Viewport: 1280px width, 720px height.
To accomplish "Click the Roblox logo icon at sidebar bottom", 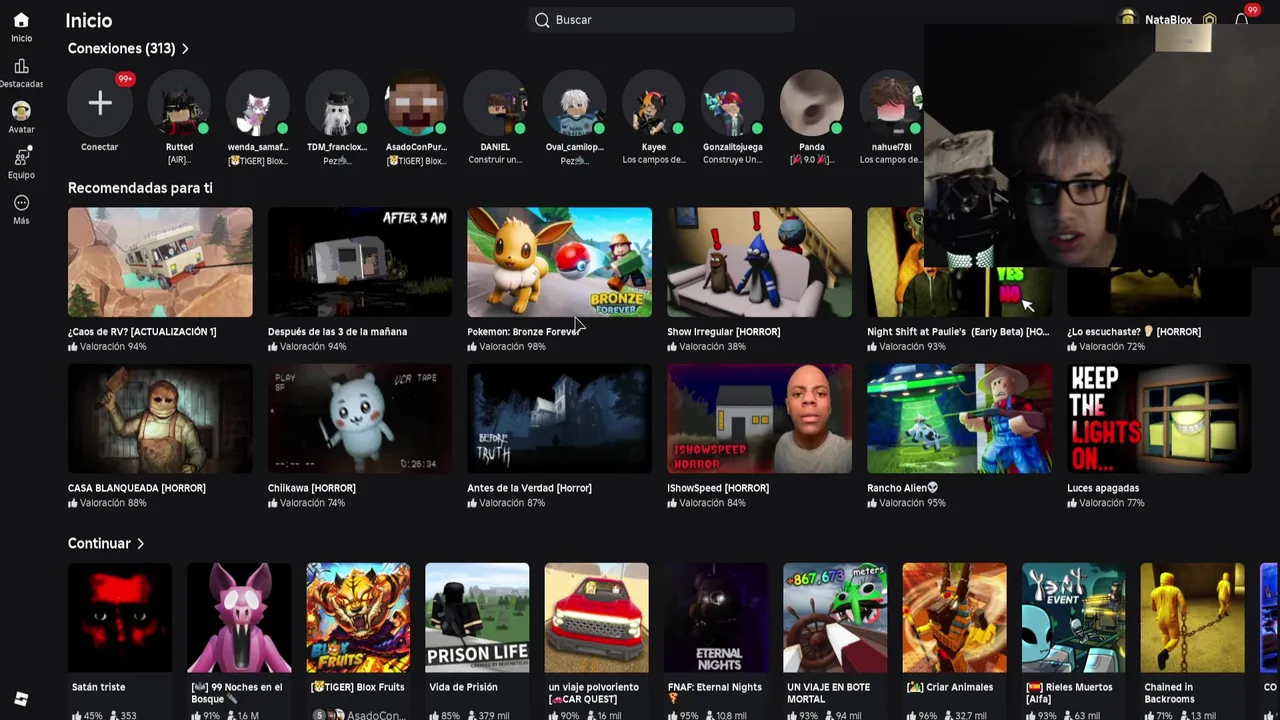I will point(21,699).
